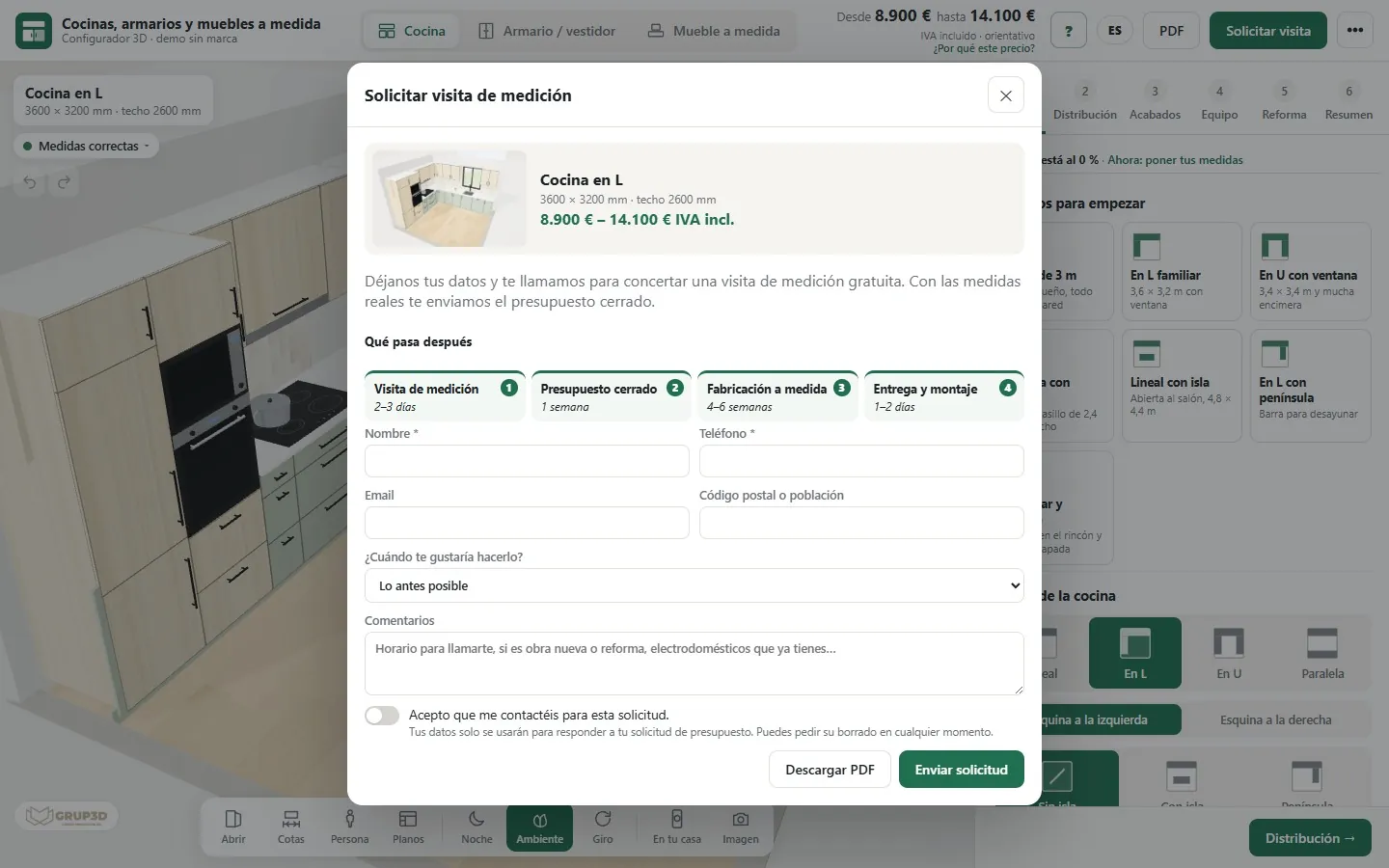
Task: Select the En U con ventana preset
Action: (1311, 272)
